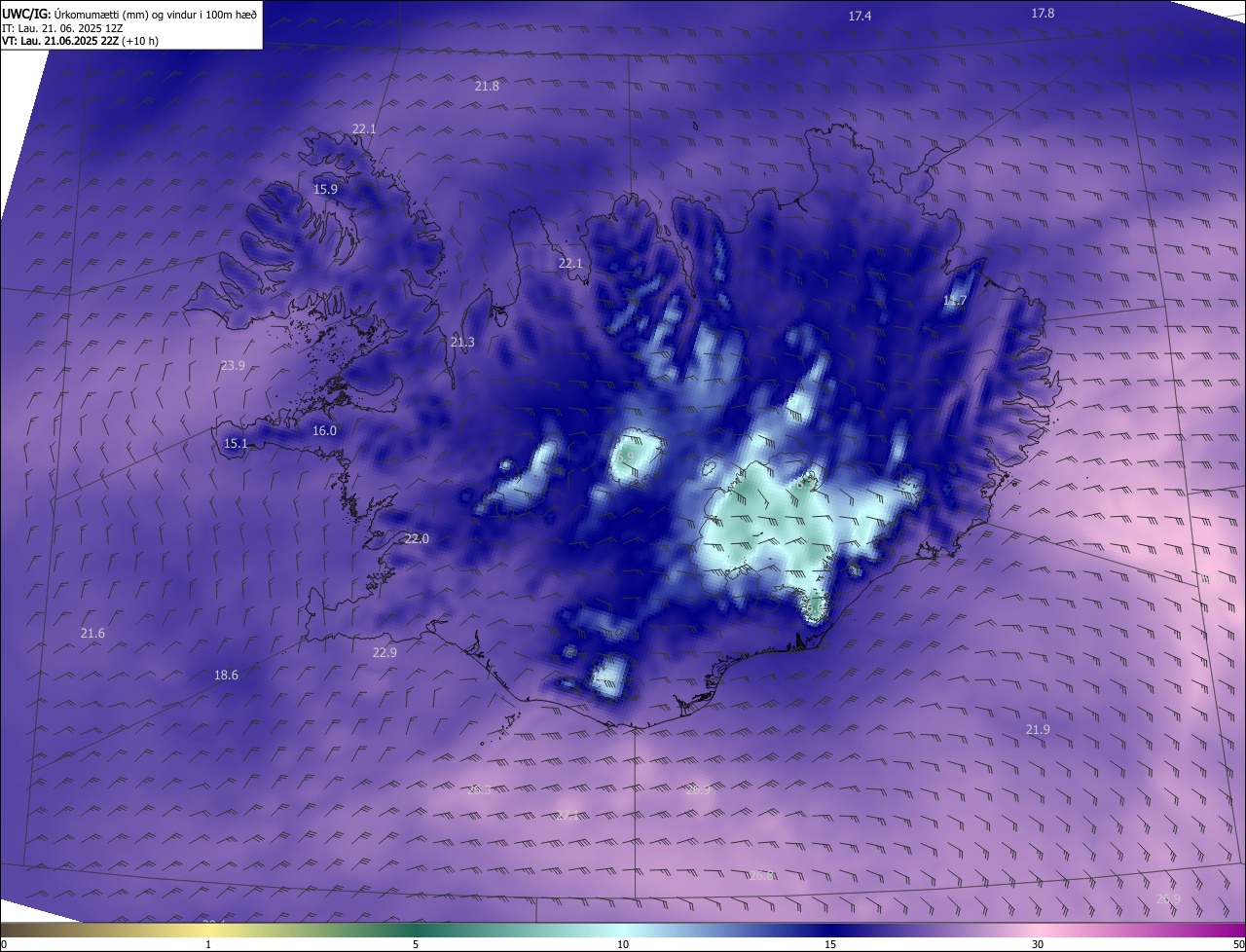Click the 21.6 value label
1246x952 pixels.
(x=92, y=634)
